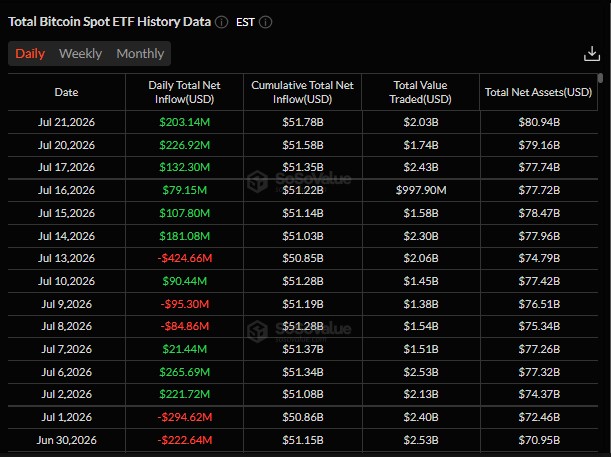Click Daily Total Net Inflow(USD) header
The image size is (611, 457).
184,92
